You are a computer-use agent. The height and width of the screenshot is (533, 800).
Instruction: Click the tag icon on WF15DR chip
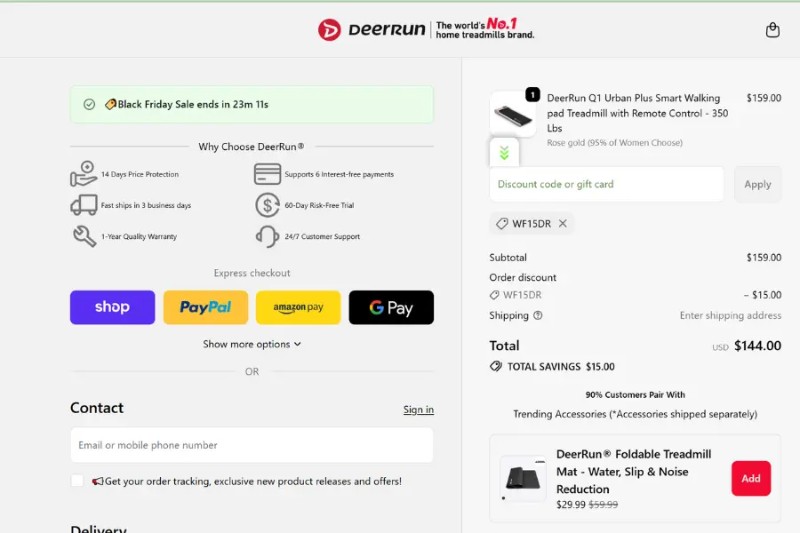[502, 223]
